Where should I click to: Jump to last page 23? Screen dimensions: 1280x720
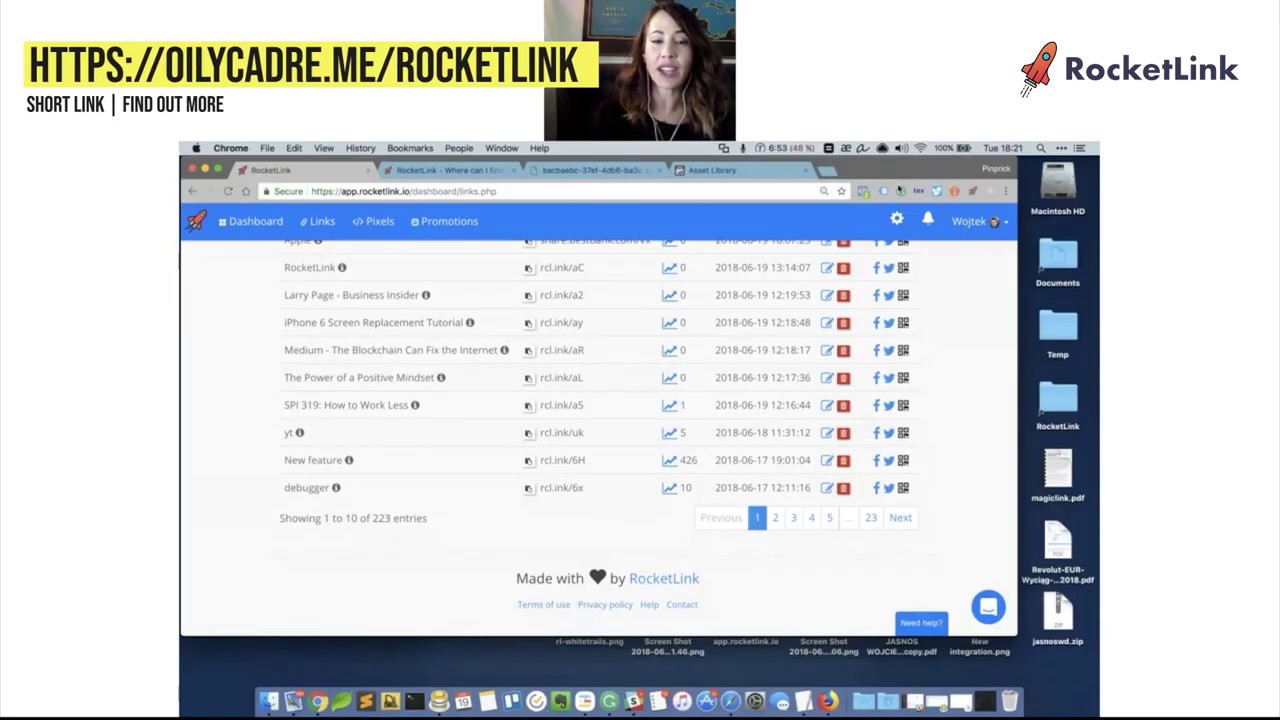tap(871, 517)
